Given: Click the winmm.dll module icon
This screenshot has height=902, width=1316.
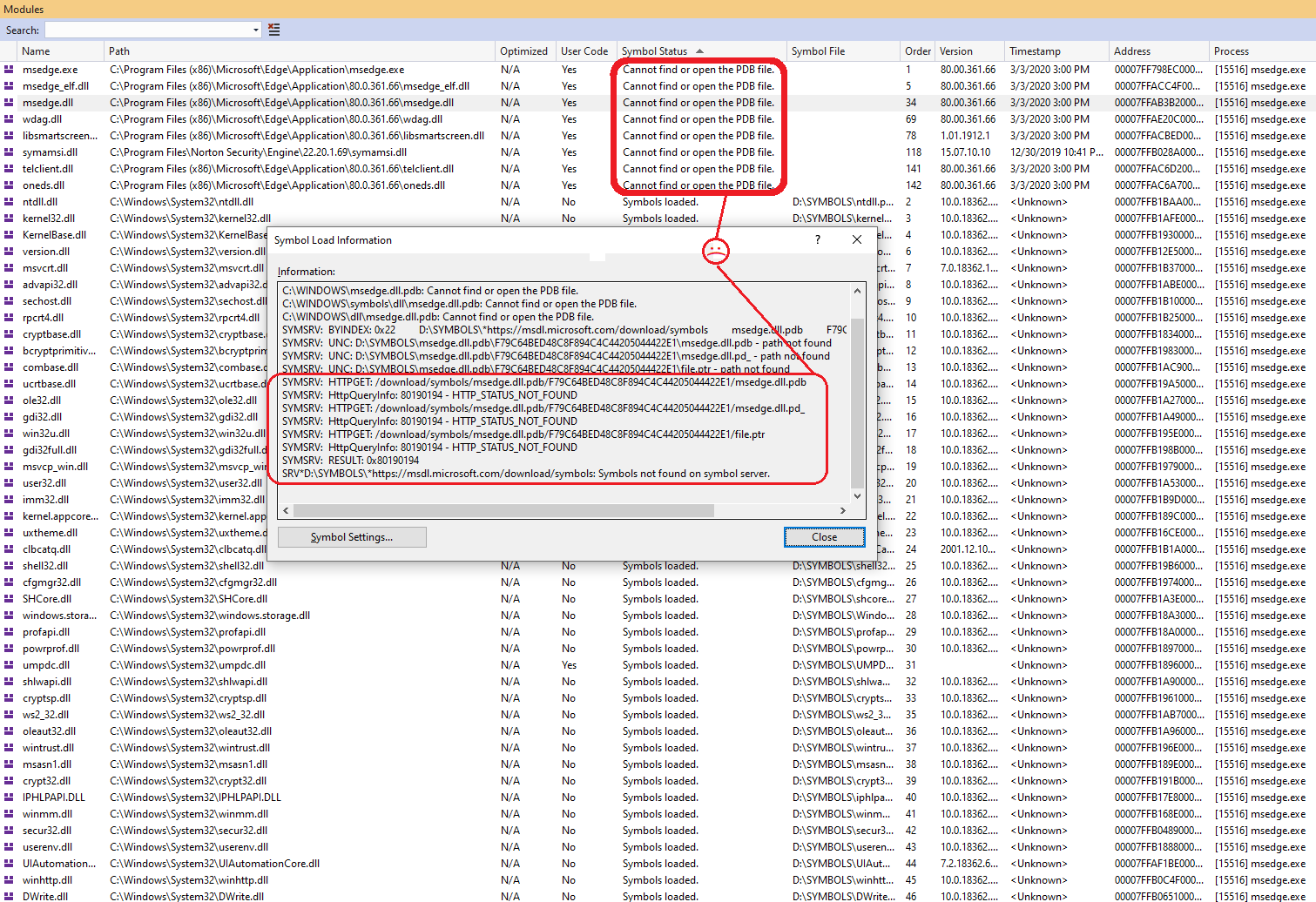Looking at the screenshot, I should click(9, 813).
